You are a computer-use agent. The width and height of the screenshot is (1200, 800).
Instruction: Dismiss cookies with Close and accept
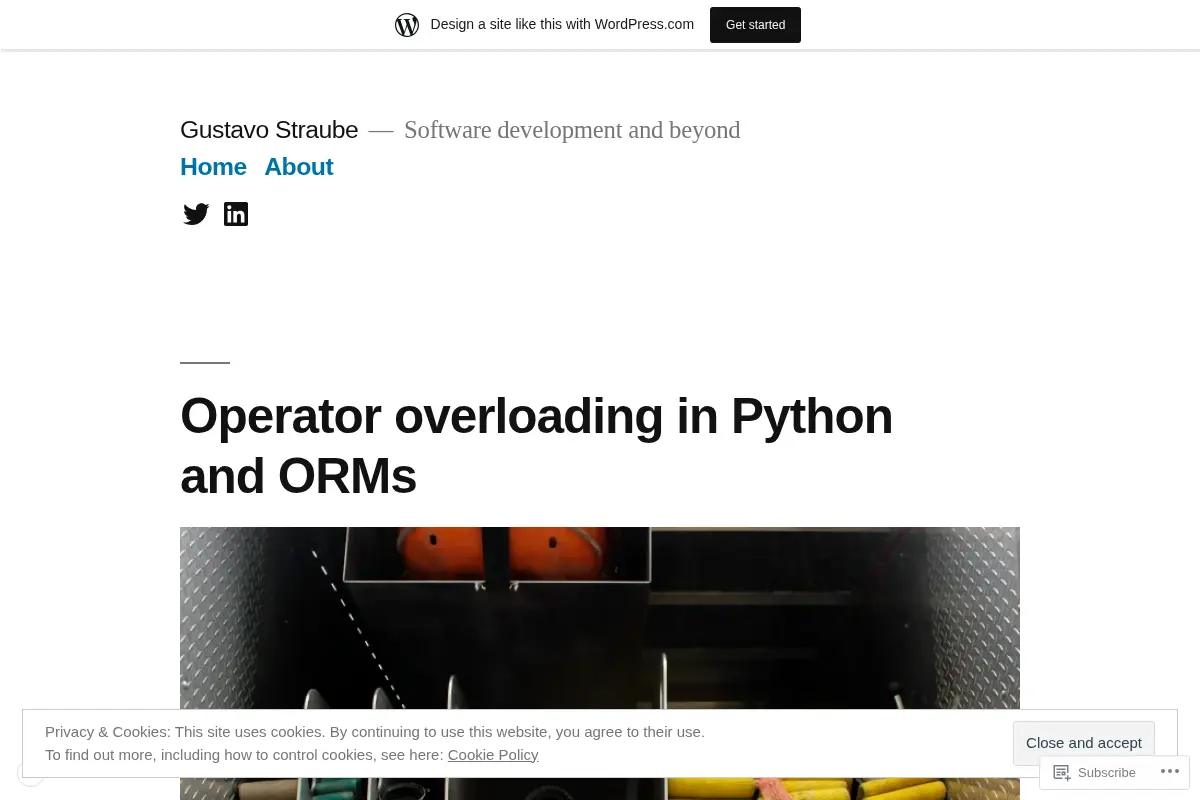point(1084,743)
